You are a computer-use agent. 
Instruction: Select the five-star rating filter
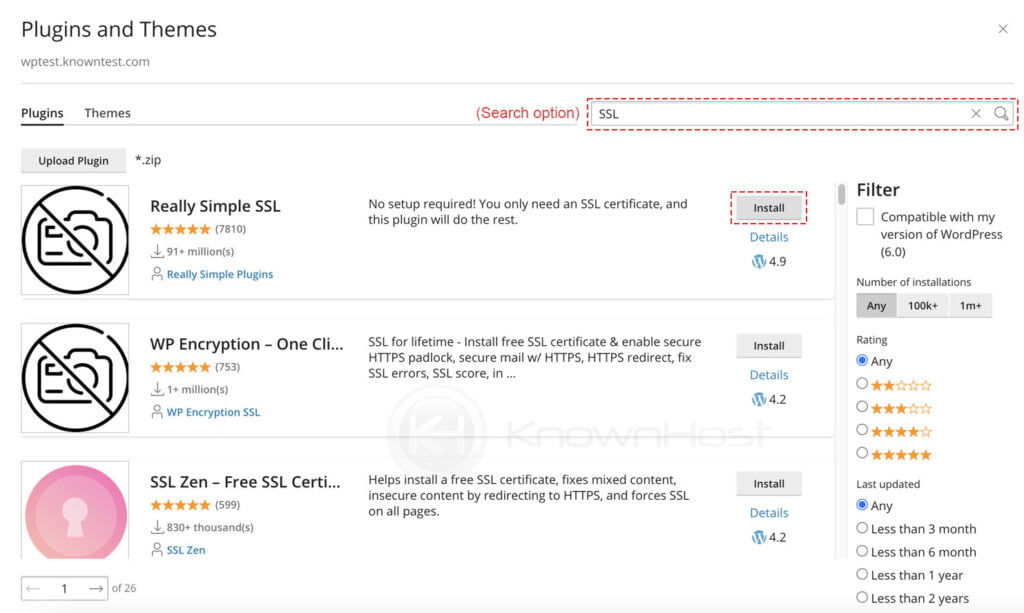(x=862, y=453)
